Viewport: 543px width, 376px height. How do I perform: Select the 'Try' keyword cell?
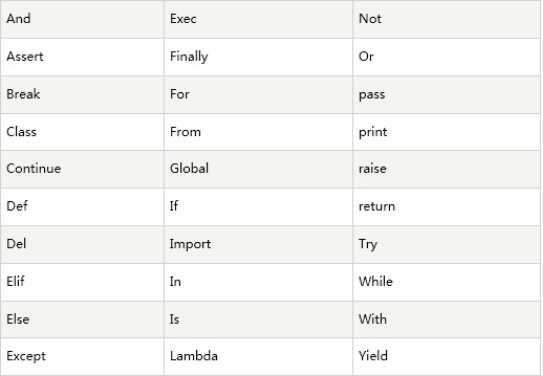(x=446, y=244)
